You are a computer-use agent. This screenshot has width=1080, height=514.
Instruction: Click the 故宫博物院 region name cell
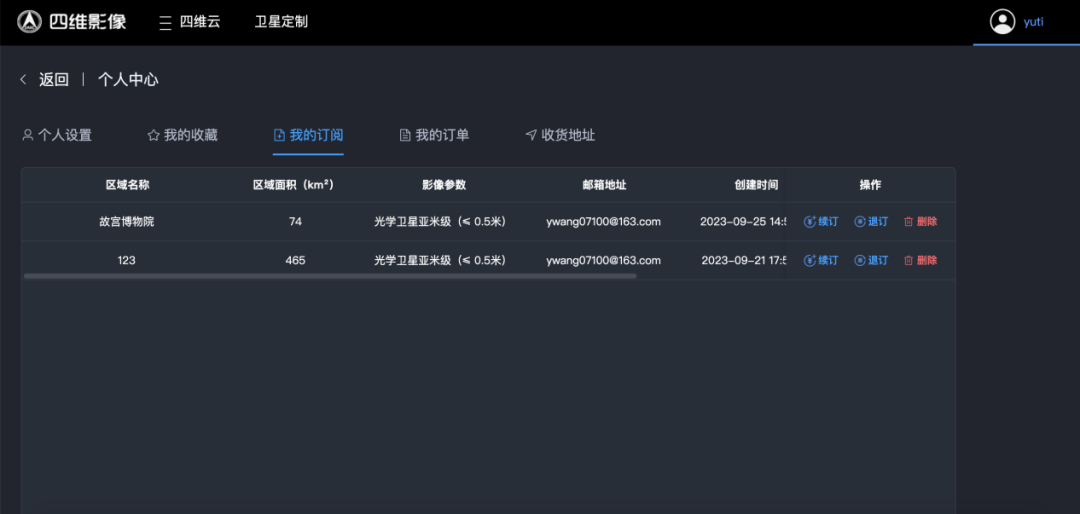127,222
